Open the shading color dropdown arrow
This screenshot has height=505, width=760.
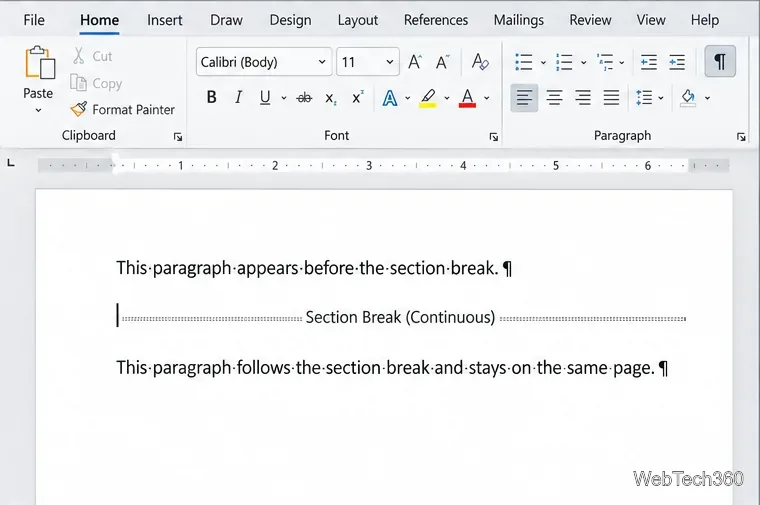pyautogui.click(x=708, y=98)
